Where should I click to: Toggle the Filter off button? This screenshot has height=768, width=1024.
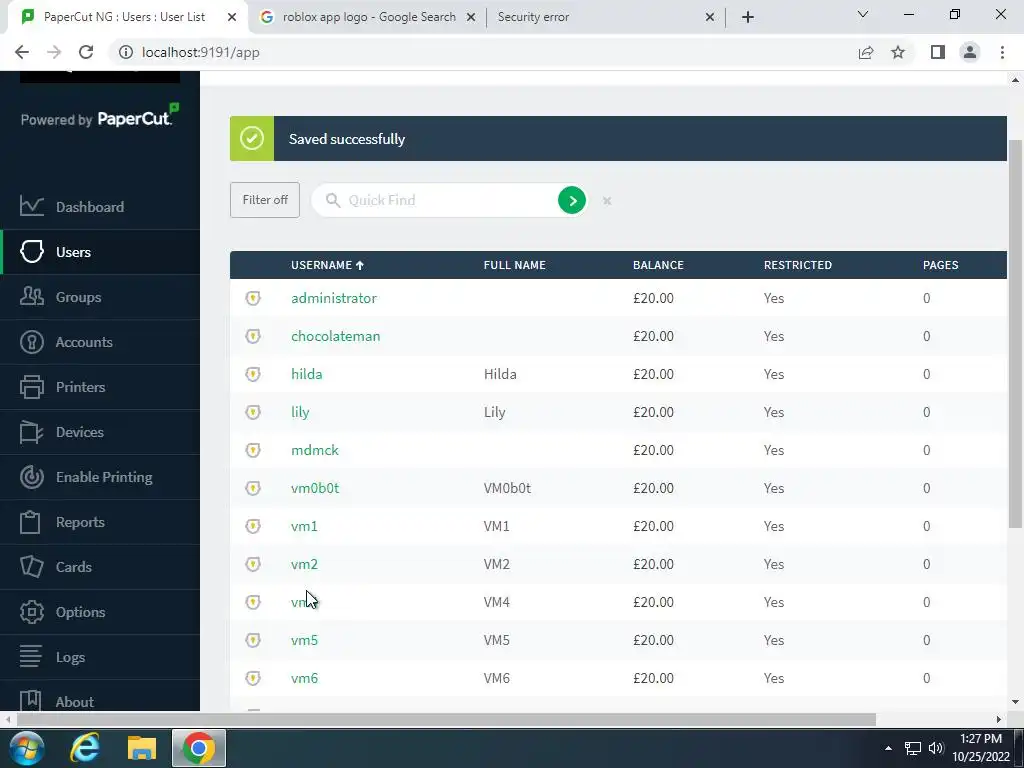(x=264, y=200)
